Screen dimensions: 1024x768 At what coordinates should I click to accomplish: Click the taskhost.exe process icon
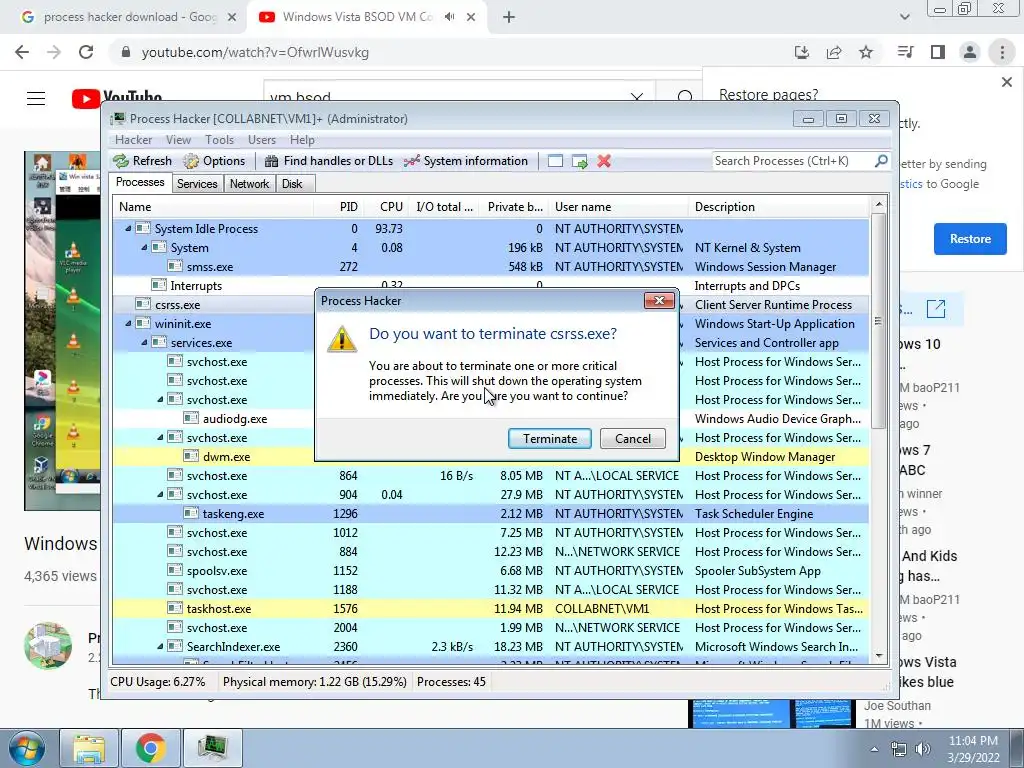pos(174,609)
